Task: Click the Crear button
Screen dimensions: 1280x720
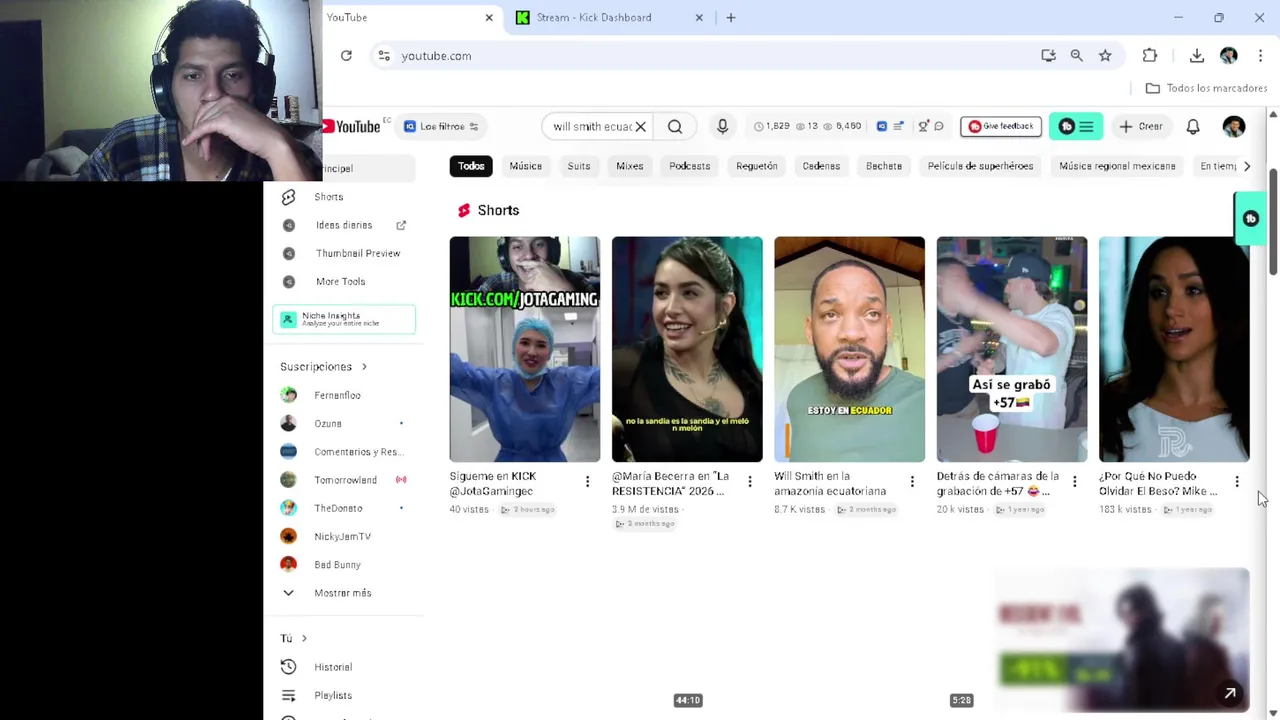Action: pyautogui.click(x=1141, y=126)
